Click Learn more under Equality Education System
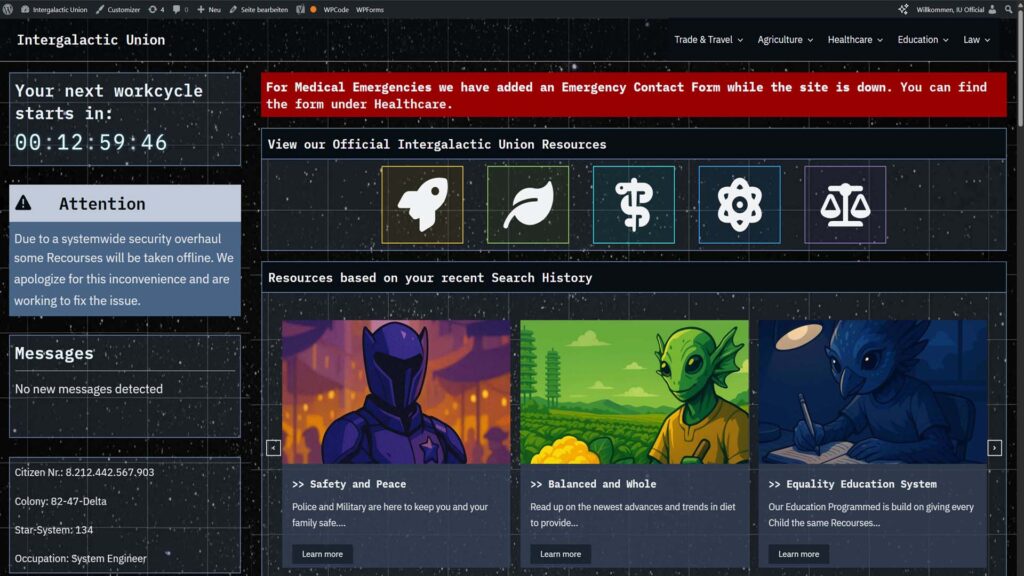This screenshot has width=1024, height=576. pos(798,554)
